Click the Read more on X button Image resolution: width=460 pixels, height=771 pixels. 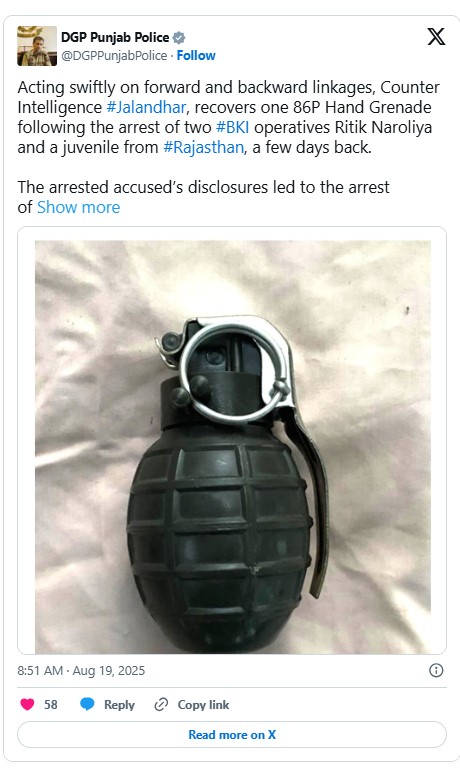coord(232,735)
